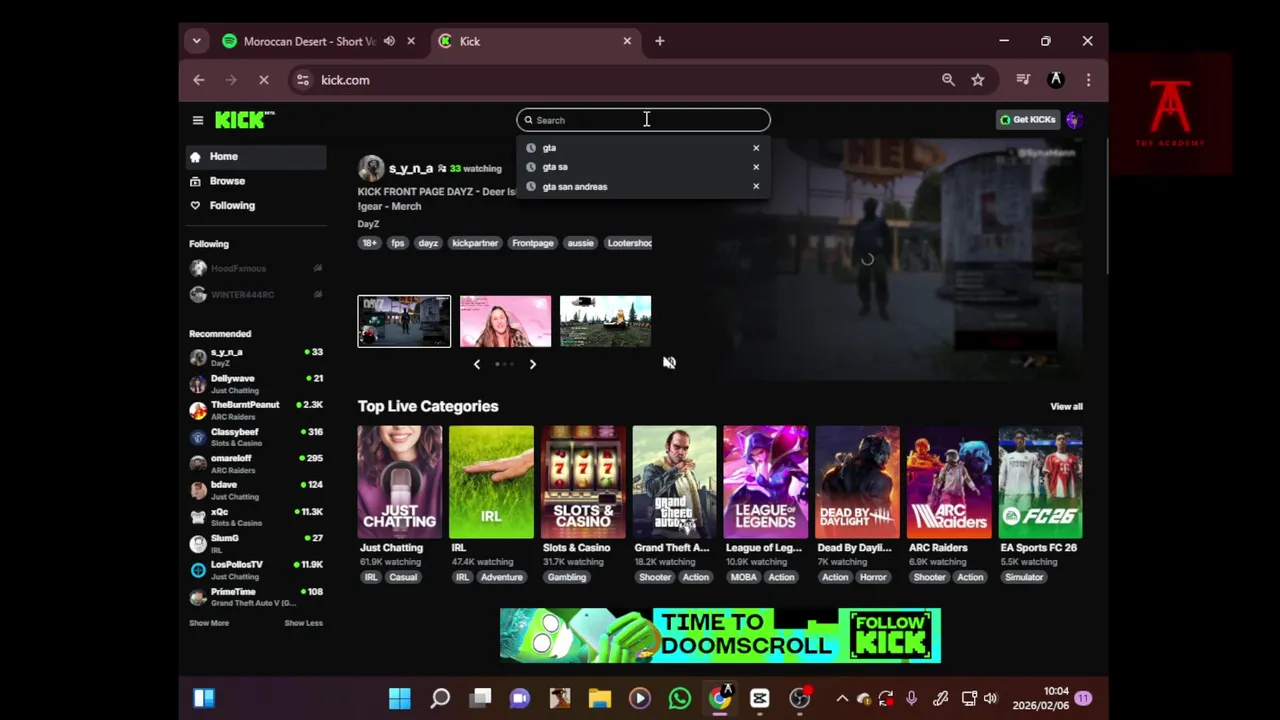Select the pink-background stream thumbnail
This screenshot has width=1280, height=720.
pos(505,321)
